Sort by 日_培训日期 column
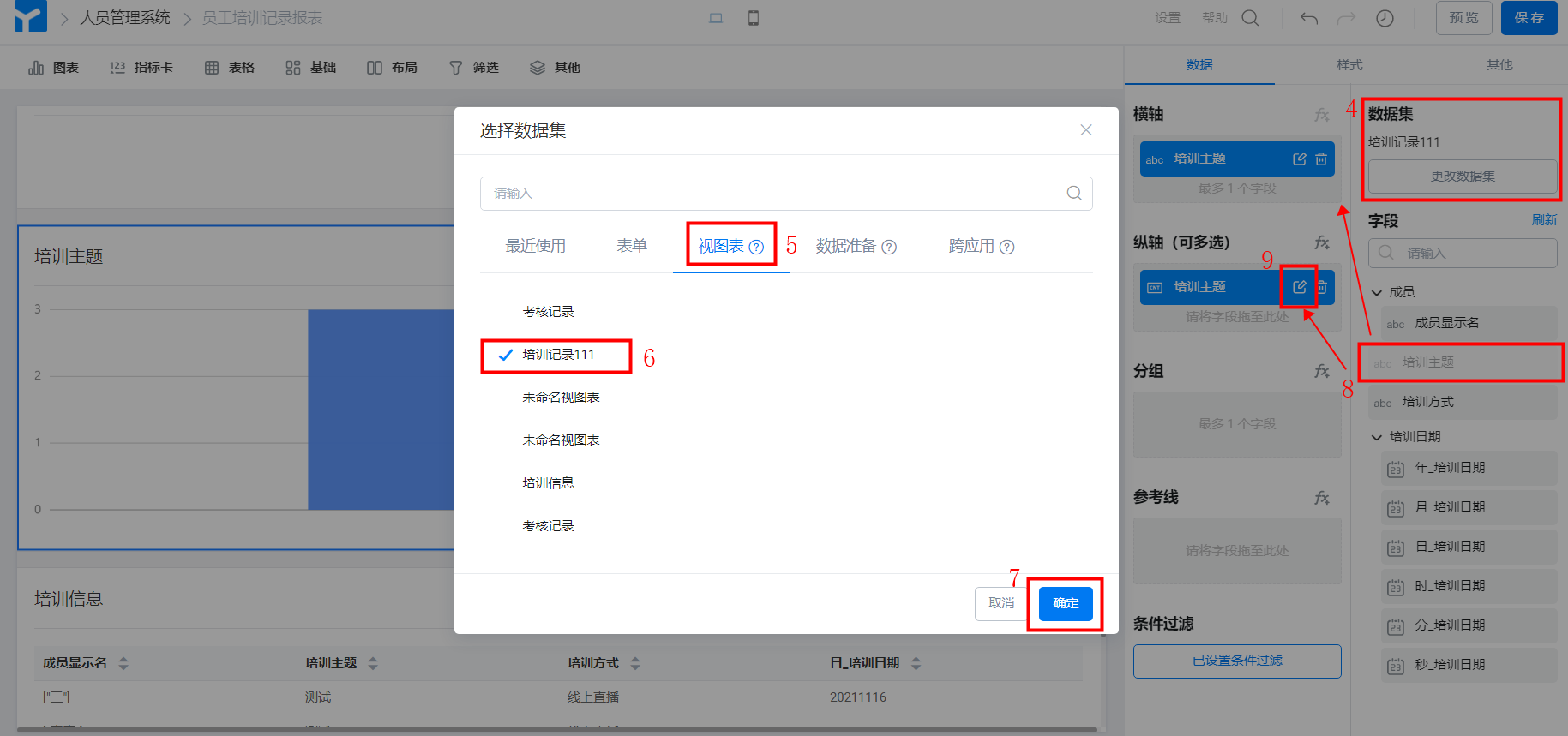The width and height of the screenshot is (1568, 736). click(916, 663)
